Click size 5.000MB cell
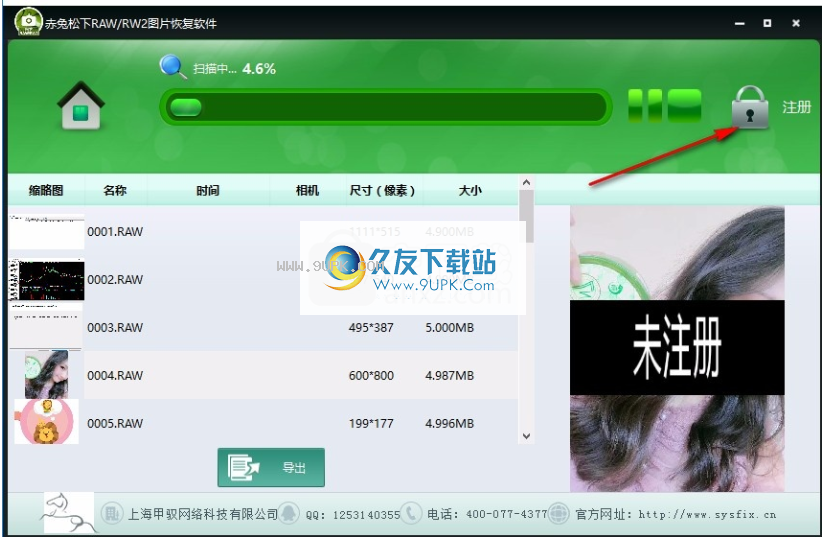This screenshot has width=826, height=537. tap(449, 328)
